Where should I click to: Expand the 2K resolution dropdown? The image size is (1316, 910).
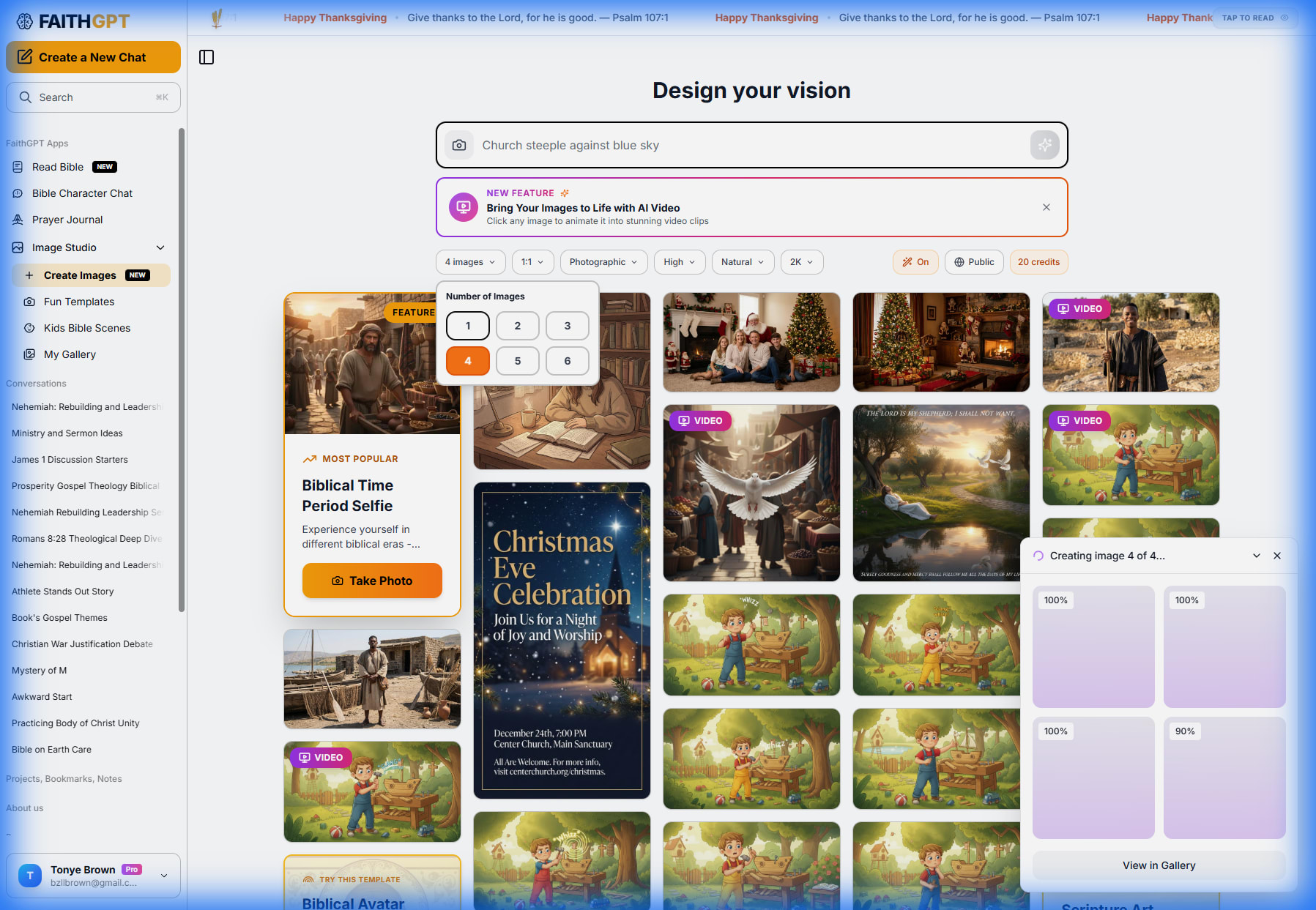[801, 261]
